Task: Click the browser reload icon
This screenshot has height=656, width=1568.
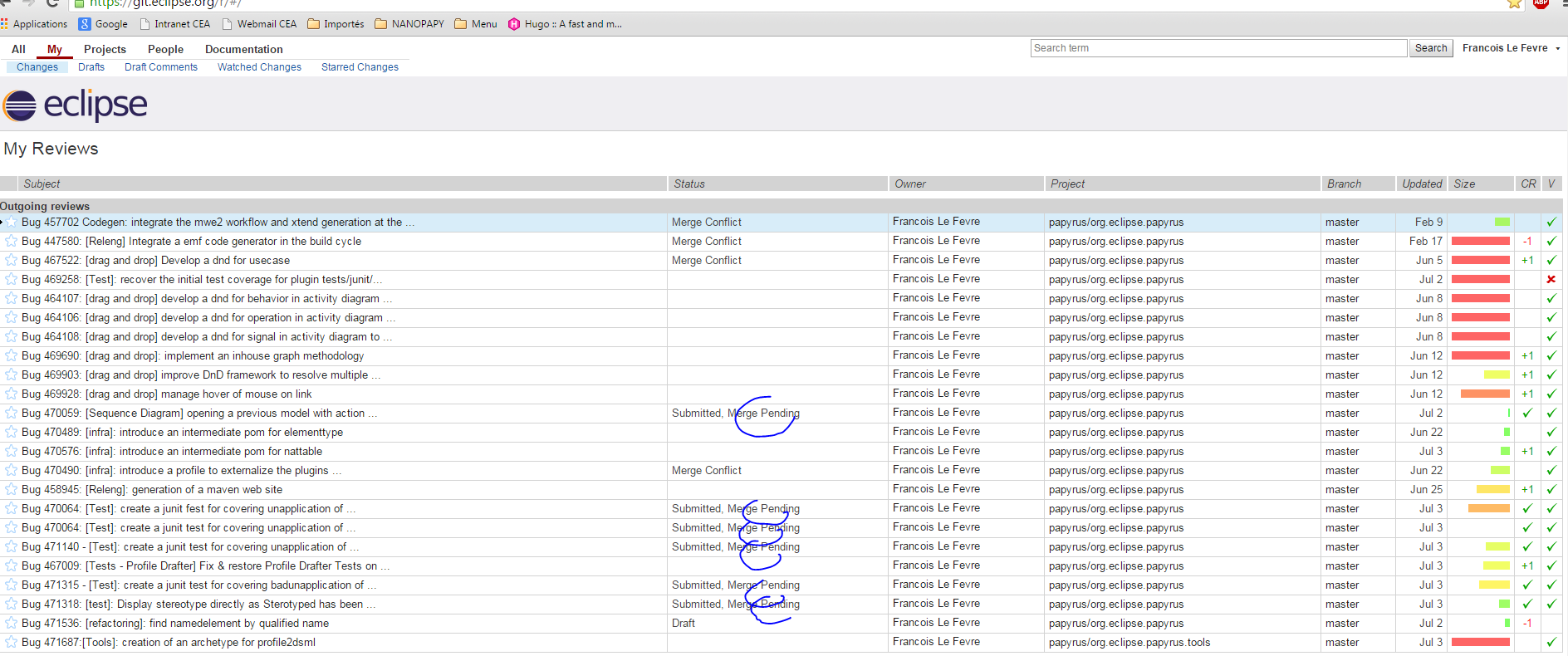Action: pos(52,3)
